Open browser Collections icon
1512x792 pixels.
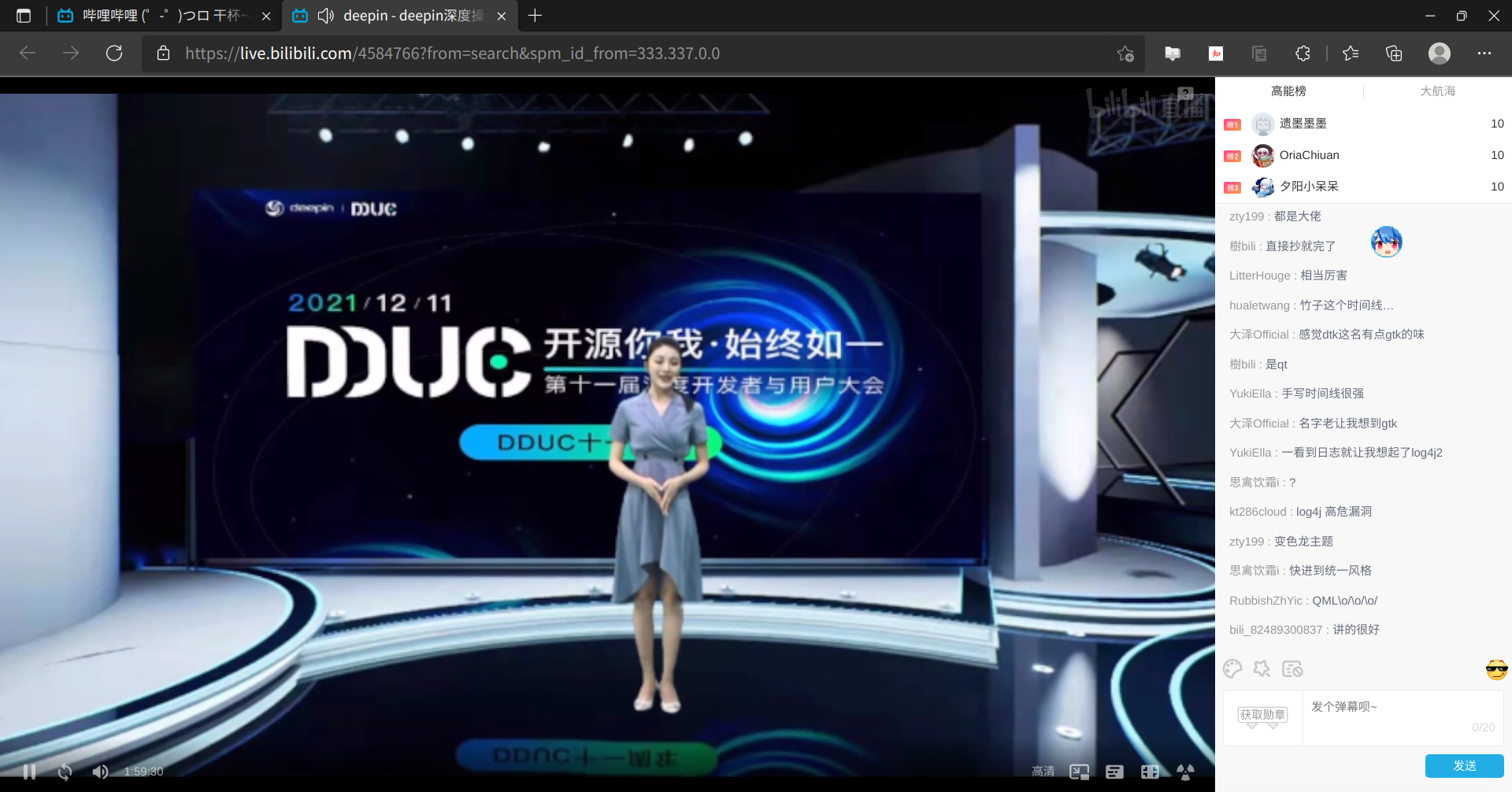click(1394, 54)
